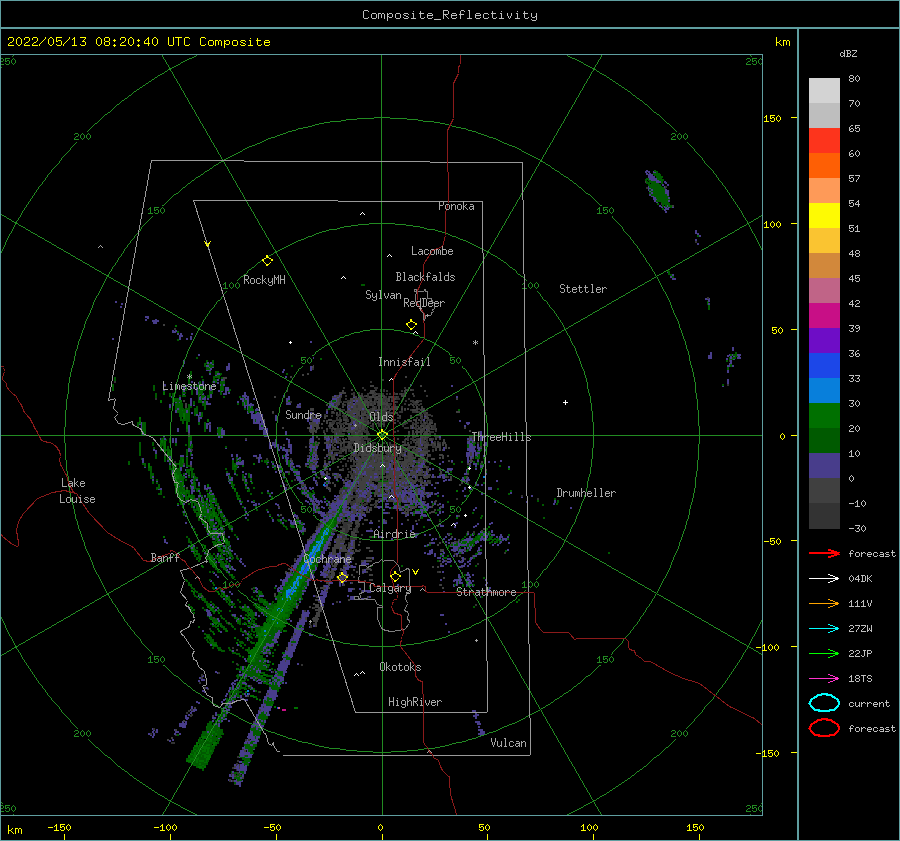900x841 pixels.
Task: Click the Ponoka city label
Action: point(456,206)
